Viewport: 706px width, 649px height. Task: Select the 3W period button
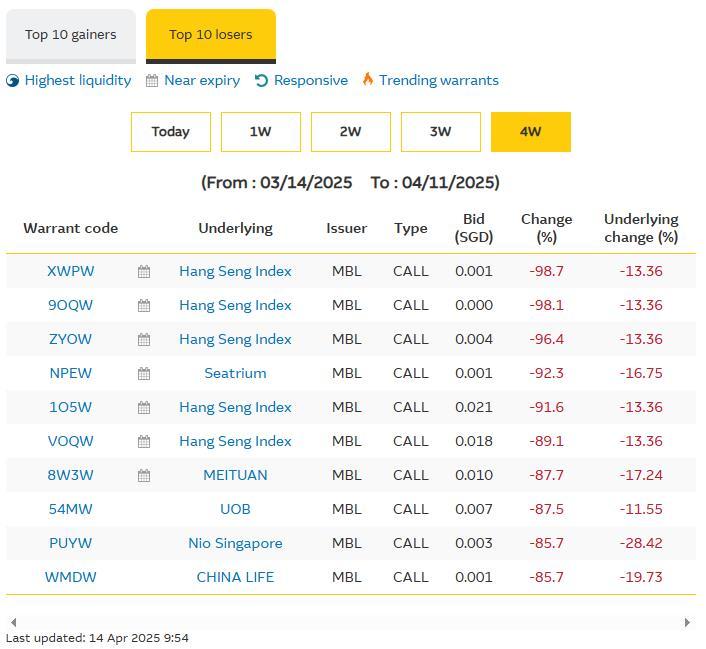coord(441,132)
